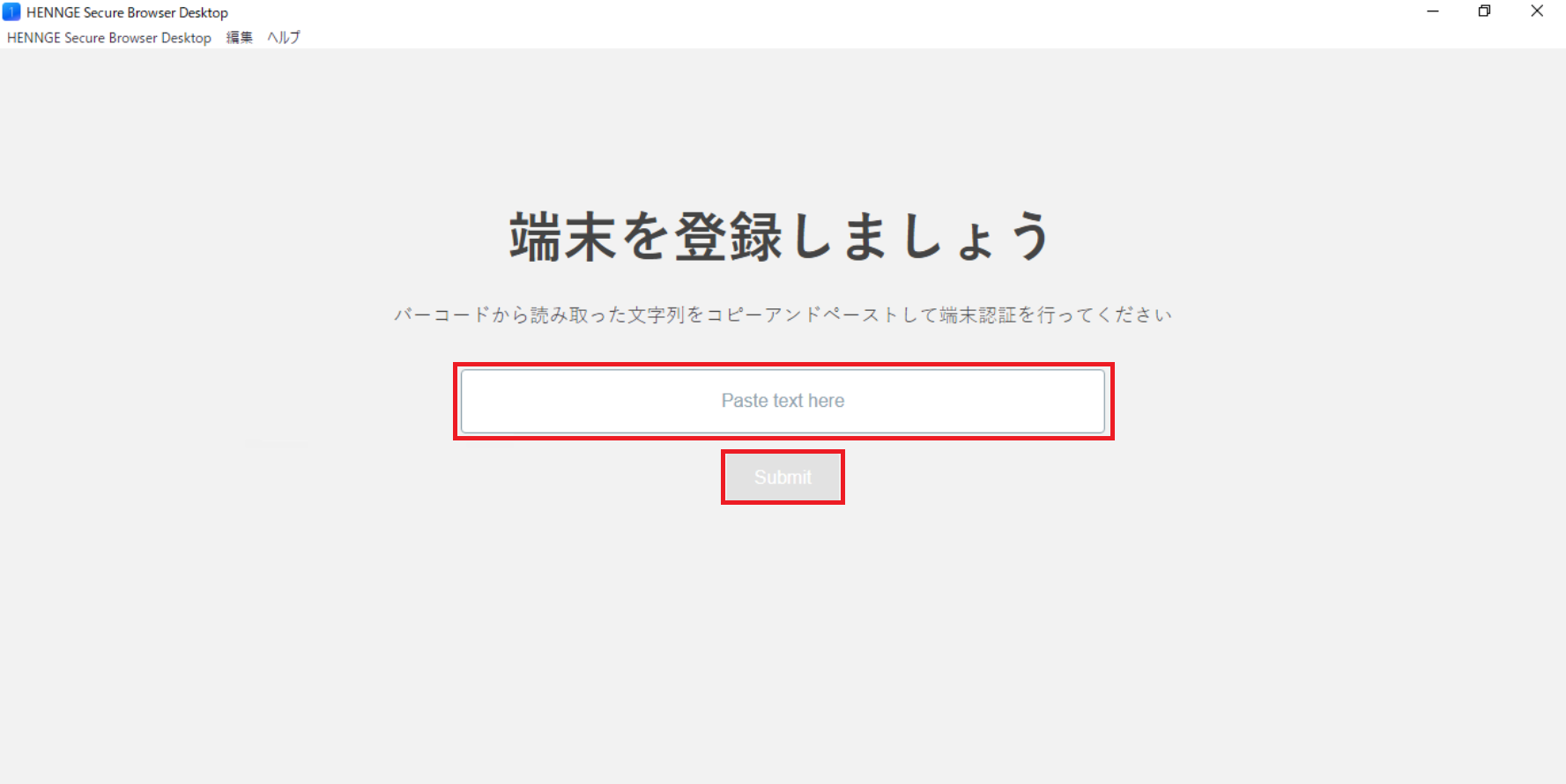Image resolution: width=1566 pixels, height=784 pixels.
Task: Click the blue app logo beside window title
Action: click(11, 12)
